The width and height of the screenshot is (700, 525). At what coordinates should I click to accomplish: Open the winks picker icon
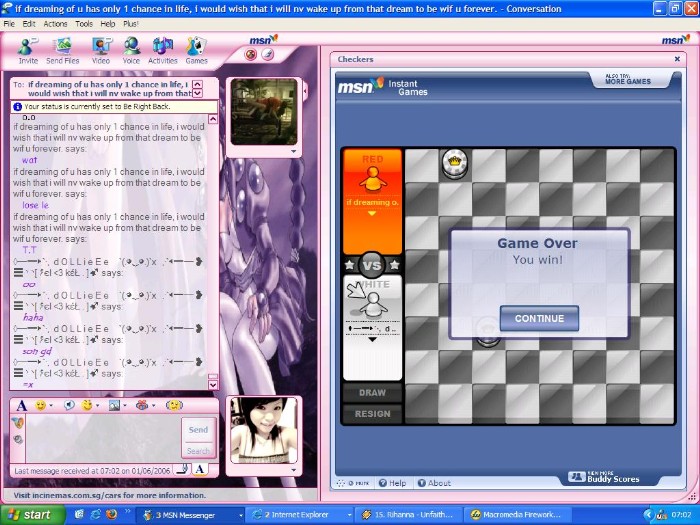(87, 405)
